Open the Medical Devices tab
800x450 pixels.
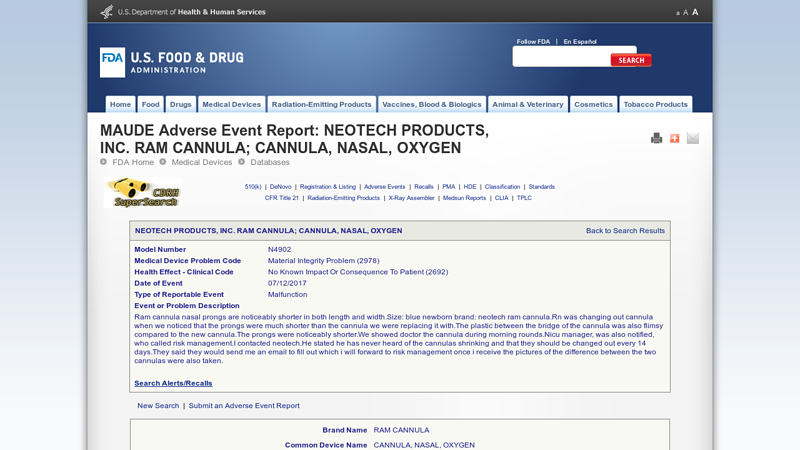[232, 104]
